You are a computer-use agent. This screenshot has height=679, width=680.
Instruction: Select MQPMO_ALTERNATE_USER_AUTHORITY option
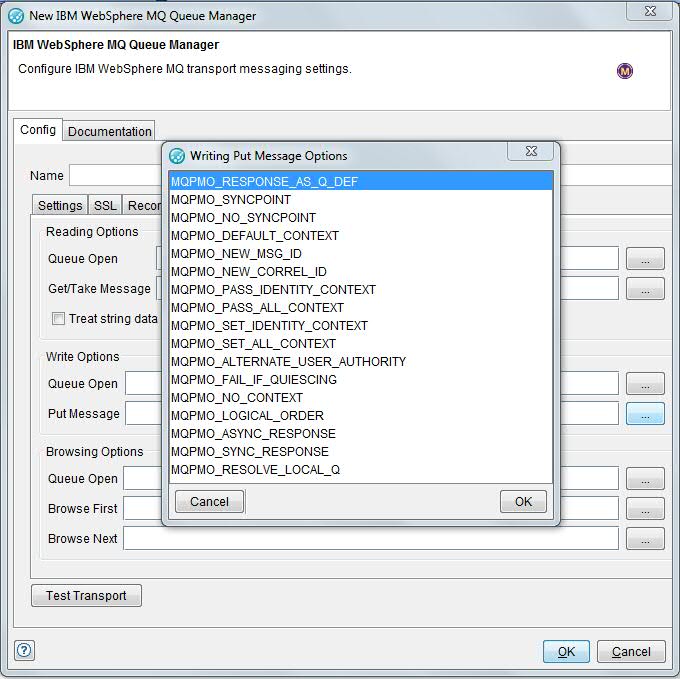361,362
